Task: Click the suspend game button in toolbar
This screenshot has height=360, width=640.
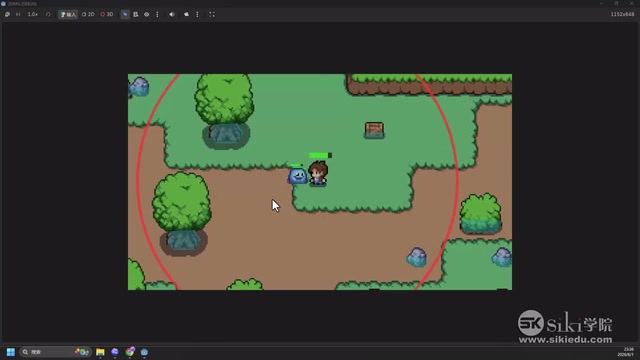Action: click(x=7, y=14)
